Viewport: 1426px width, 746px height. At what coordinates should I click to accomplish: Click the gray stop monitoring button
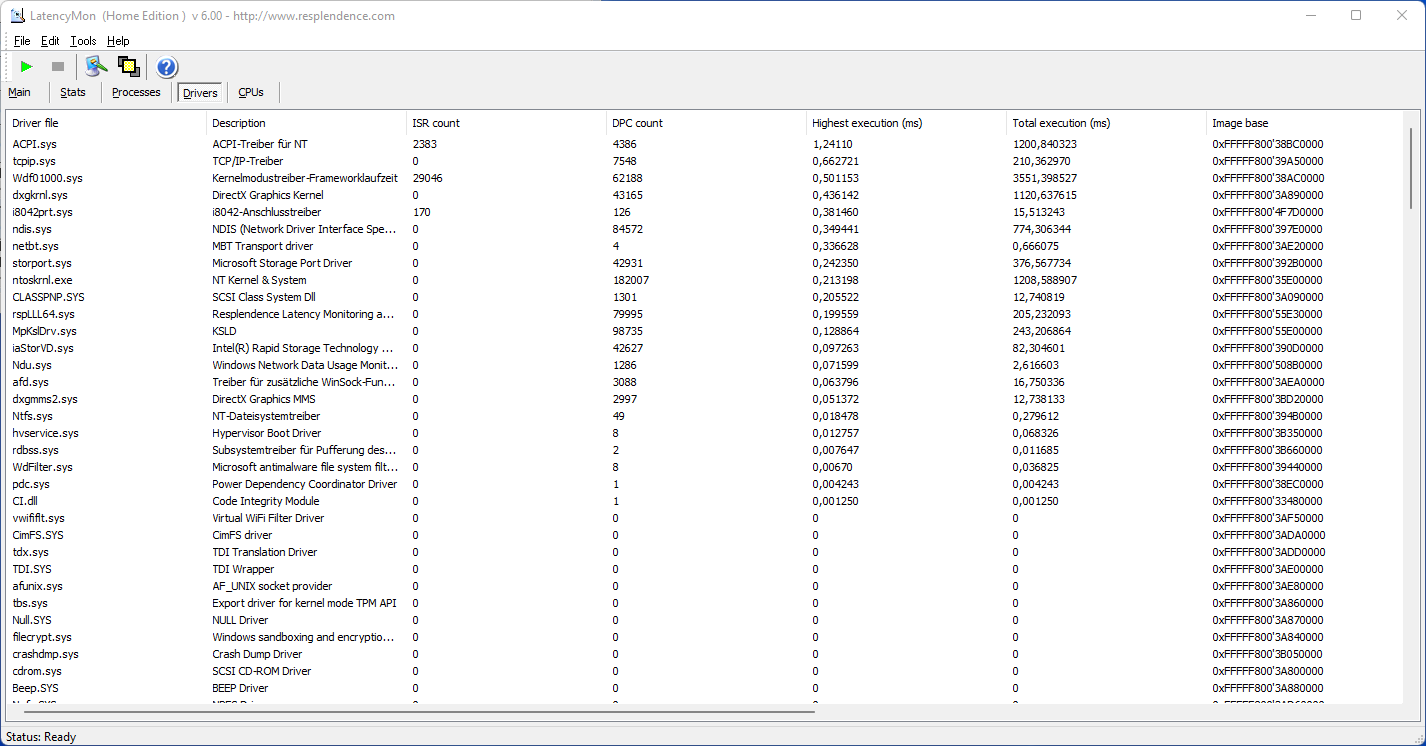click(58, 67)
